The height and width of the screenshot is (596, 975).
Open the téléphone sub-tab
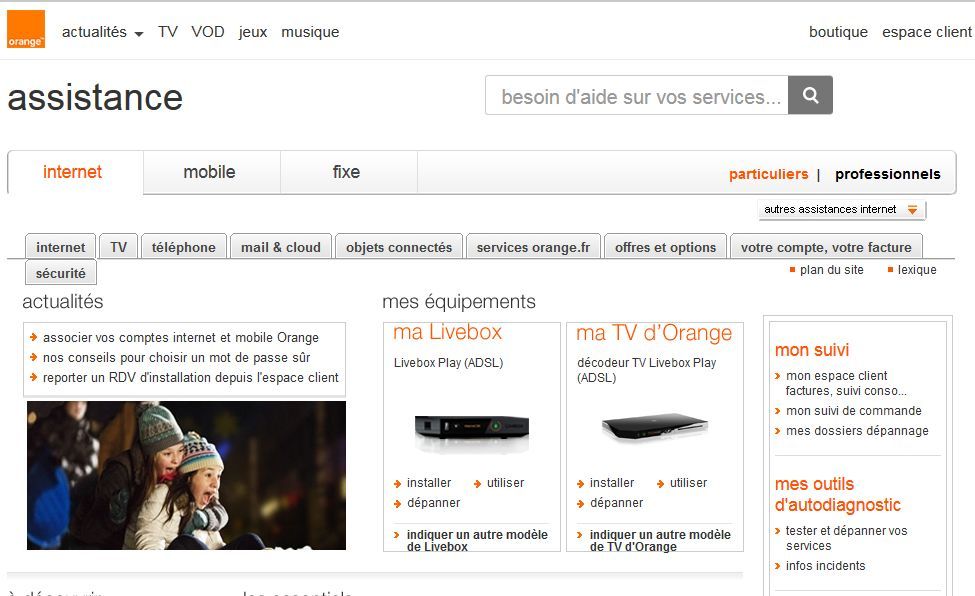coord(183,247)
